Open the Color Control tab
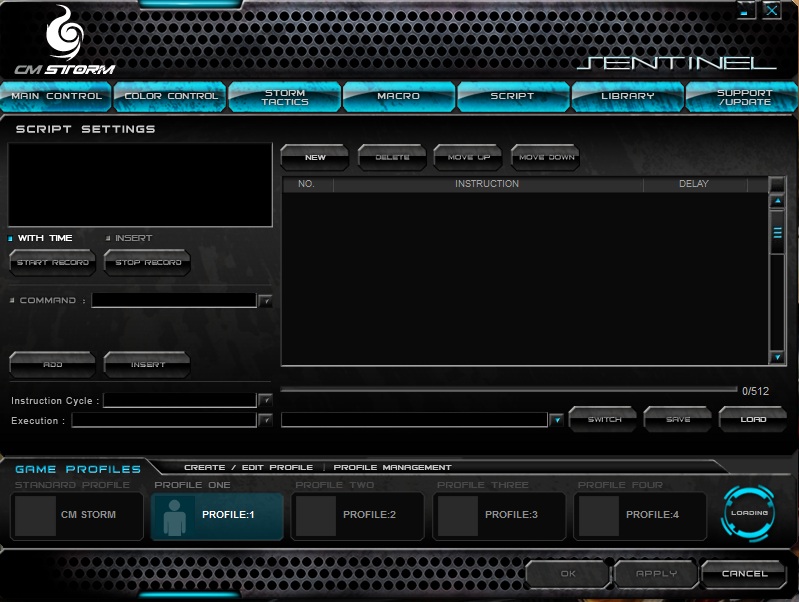Screen dimensions: 799x602 [170, 96]
